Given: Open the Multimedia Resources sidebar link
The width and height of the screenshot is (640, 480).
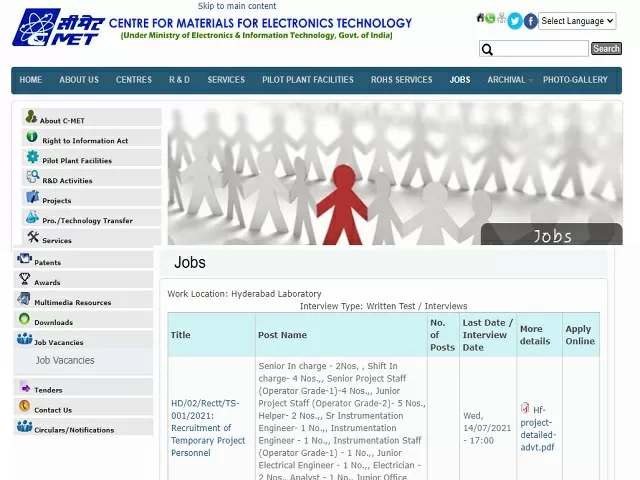Looking at the screenshot, I should tap(73, 302).
